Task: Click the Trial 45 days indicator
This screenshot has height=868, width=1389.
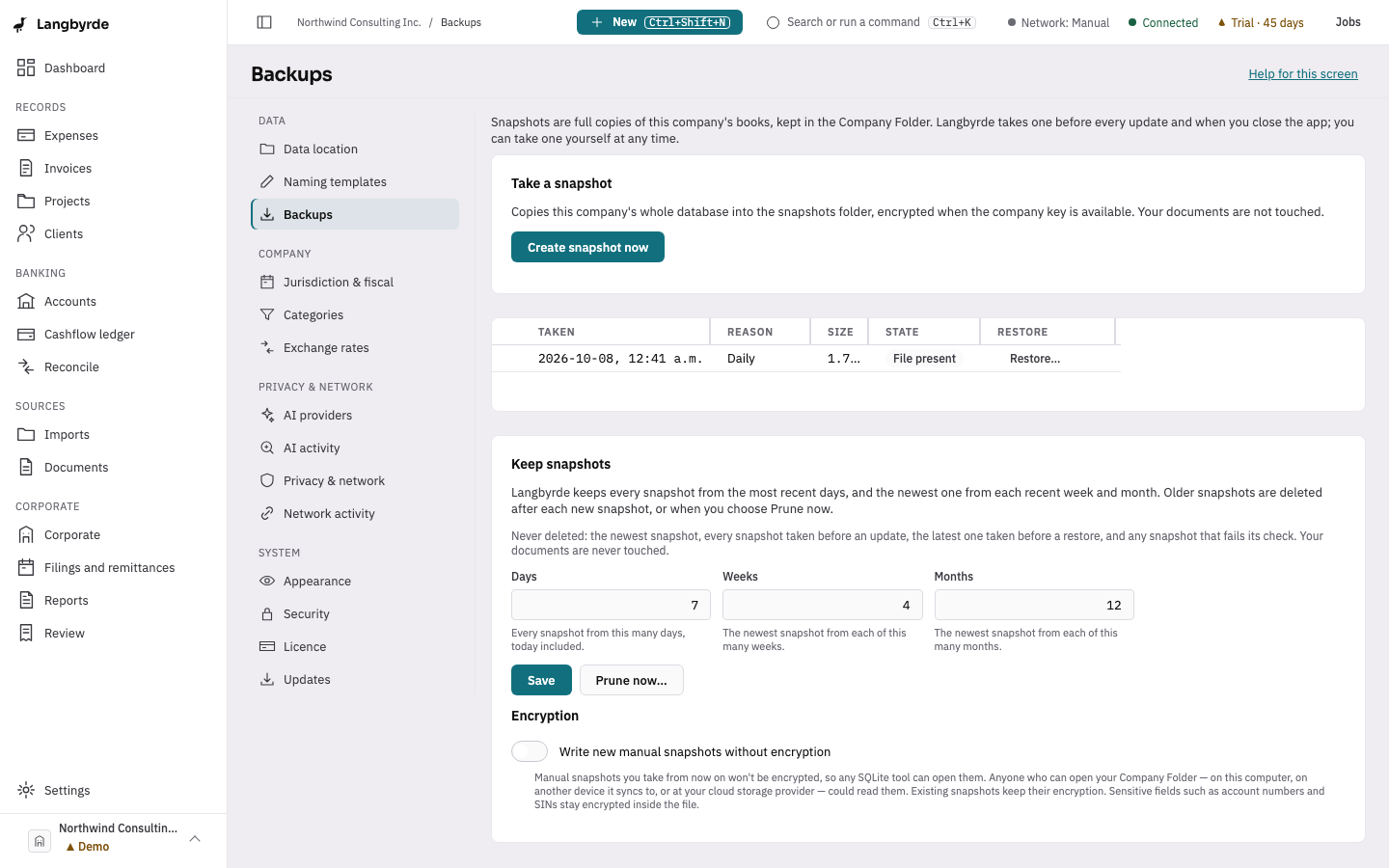Action: tap(1260, 22)
